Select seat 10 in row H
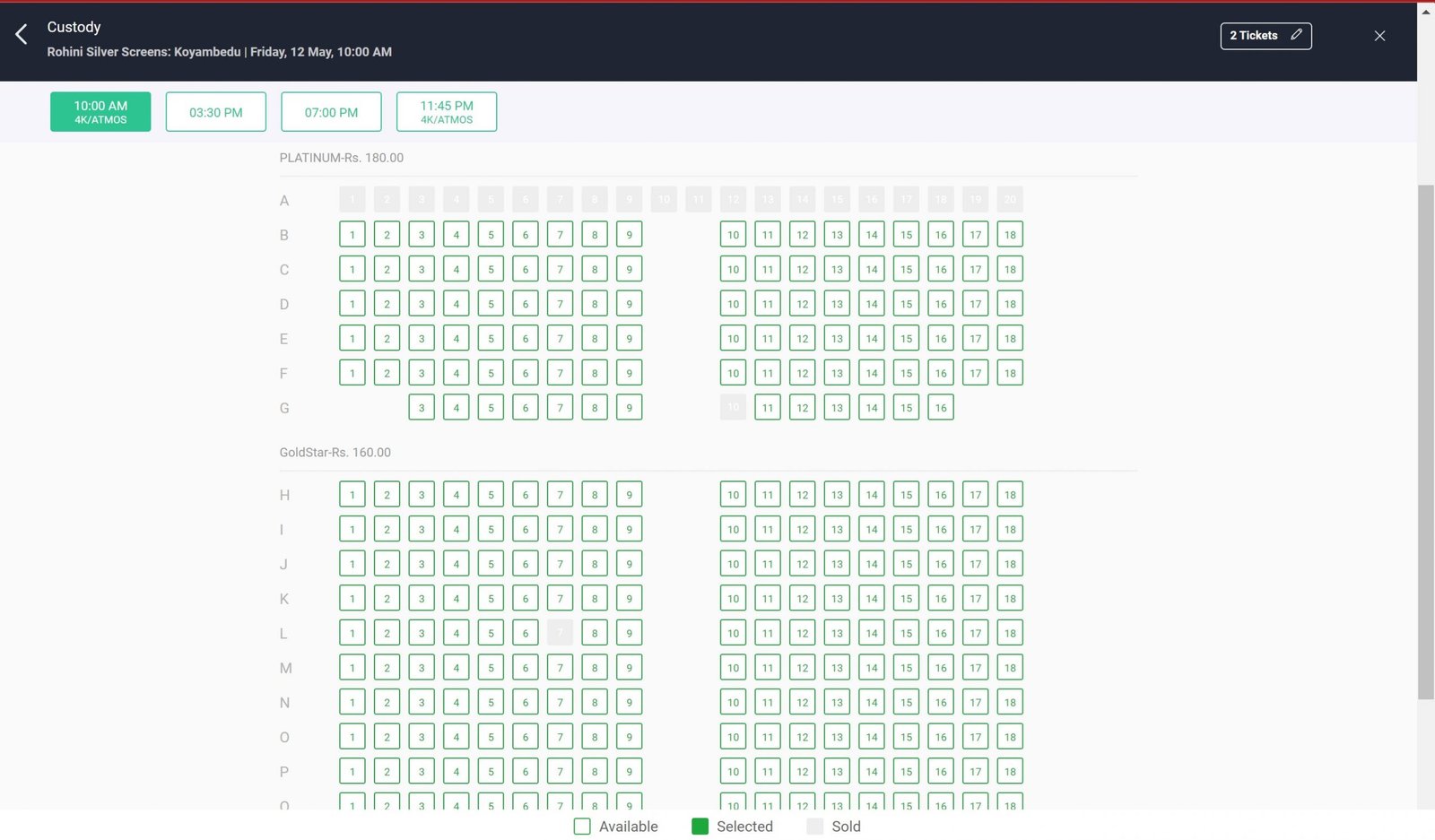Image resolution: width=1435 pixels, height=840 pixels. [733, 495]
